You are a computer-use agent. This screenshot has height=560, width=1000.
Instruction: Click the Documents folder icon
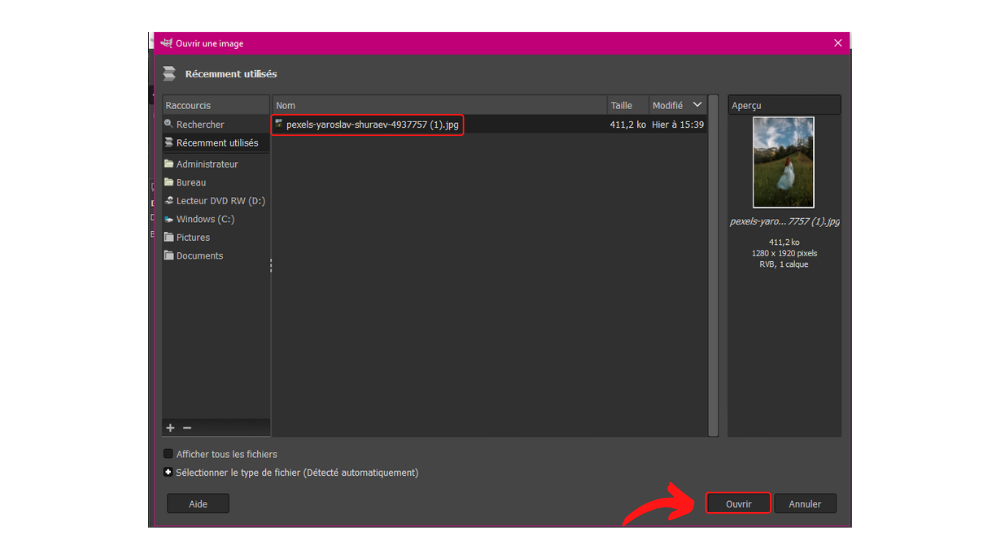tap(168, 255)
